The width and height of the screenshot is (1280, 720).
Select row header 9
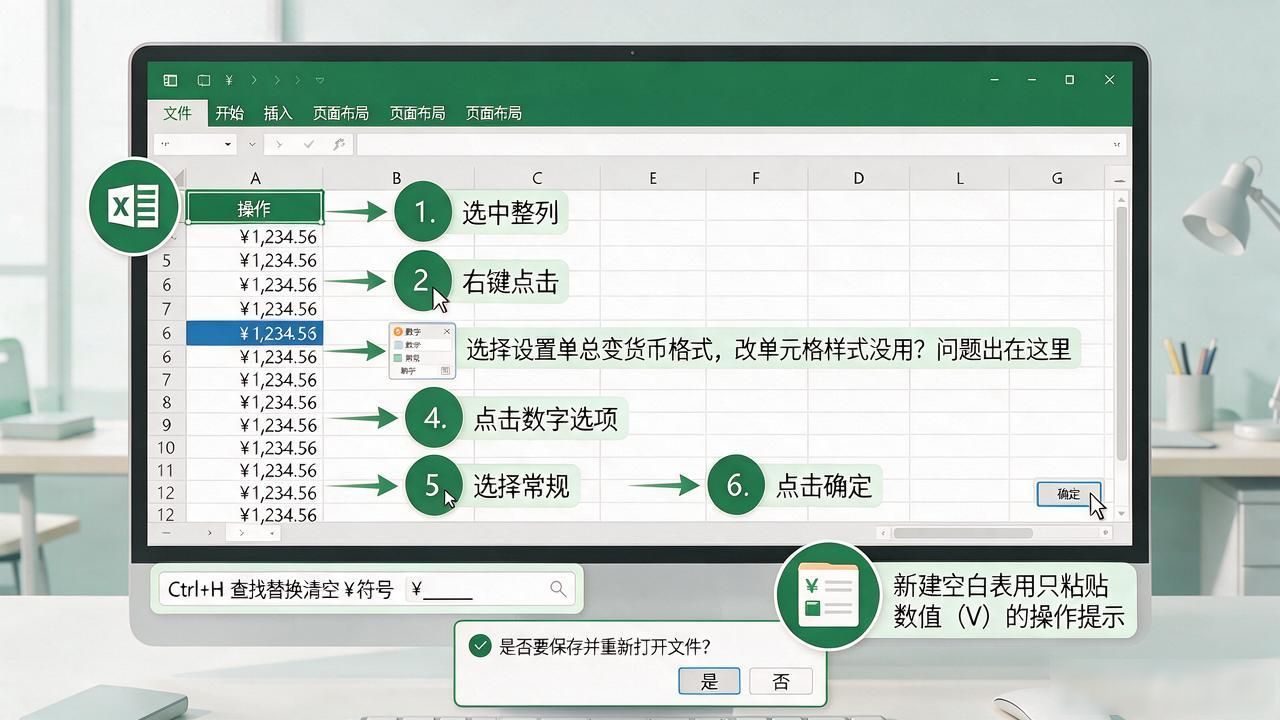pos(167,425)
